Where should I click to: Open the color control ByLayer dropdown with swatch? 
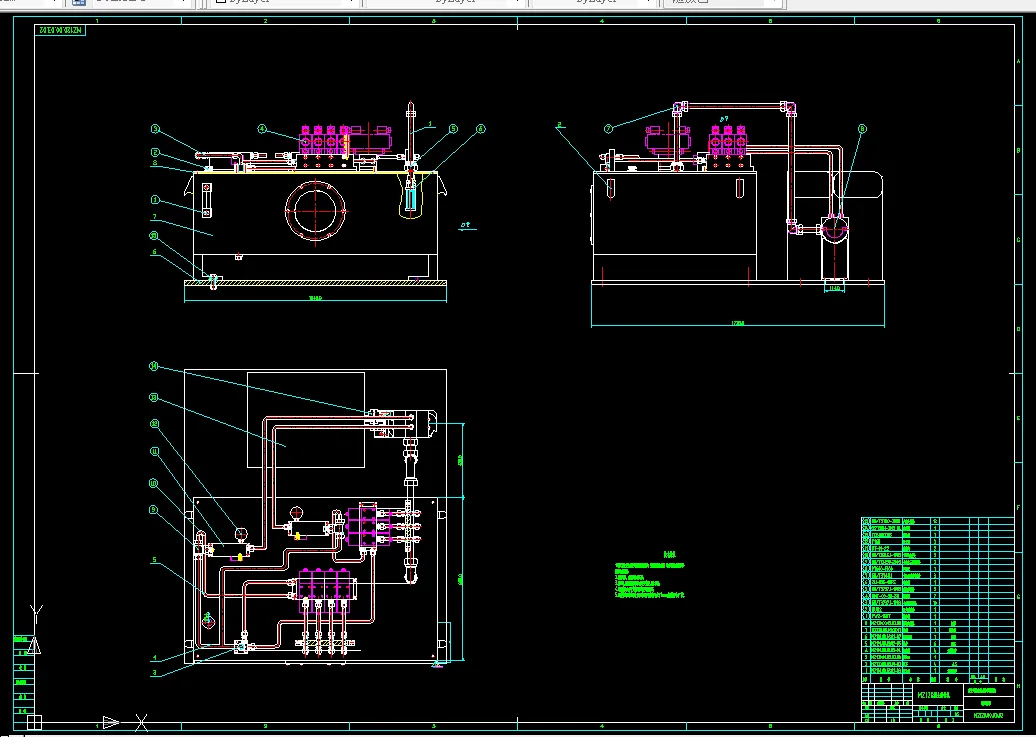click(285, 2)
